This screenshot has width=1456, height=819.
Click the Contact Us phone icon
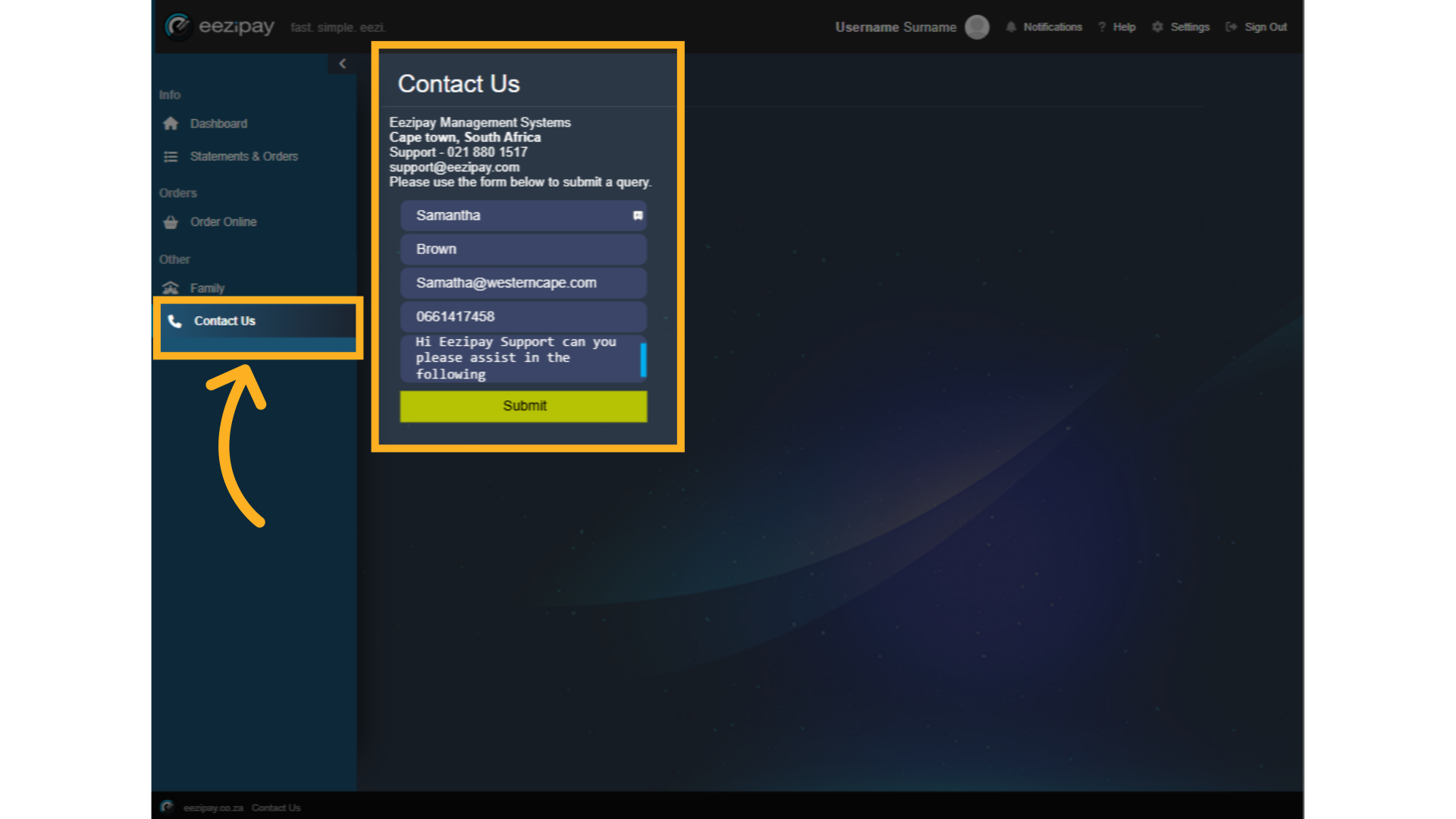click(x=175, y=321)
